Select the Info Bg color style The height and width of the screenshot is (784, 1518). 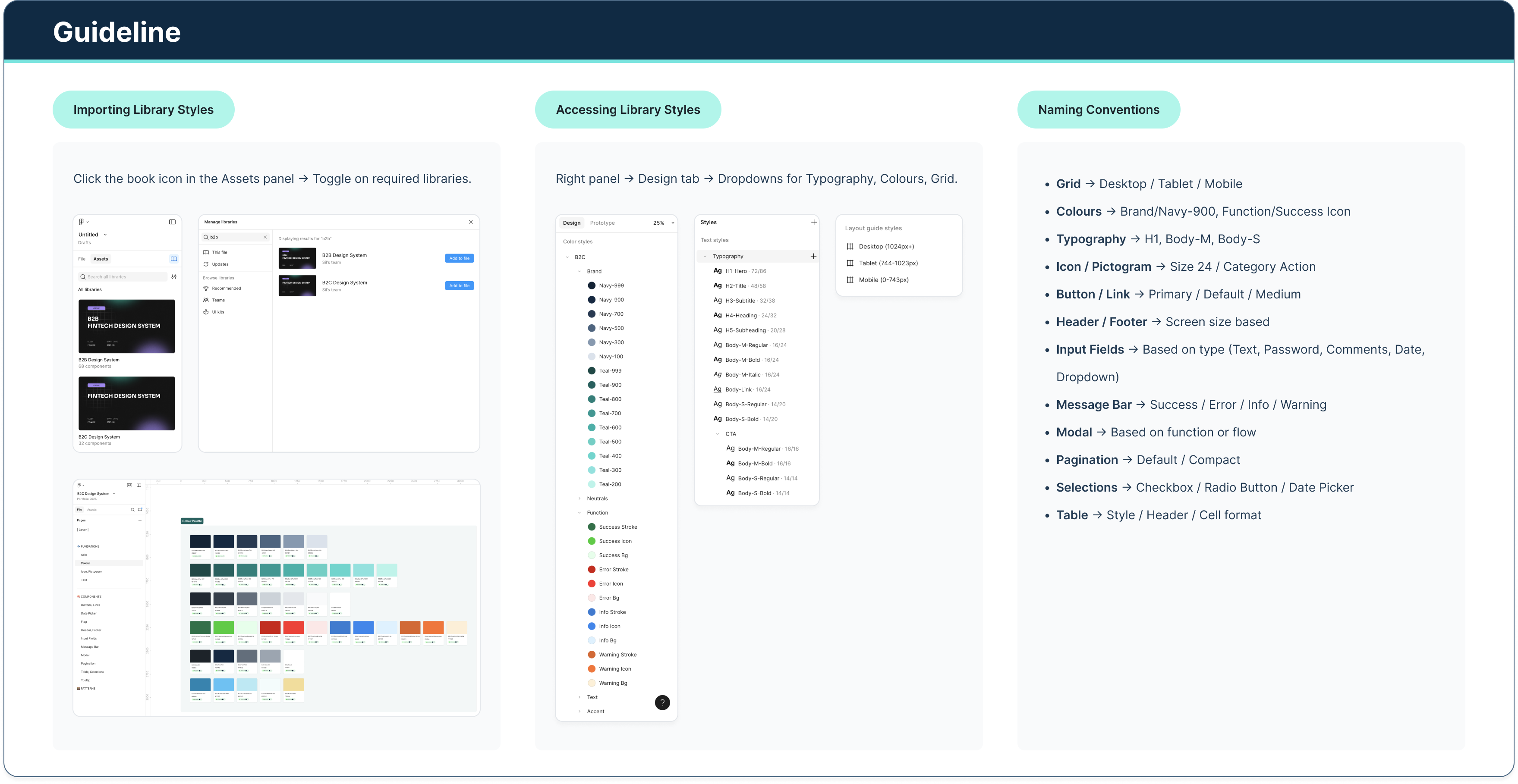[602, 640]
